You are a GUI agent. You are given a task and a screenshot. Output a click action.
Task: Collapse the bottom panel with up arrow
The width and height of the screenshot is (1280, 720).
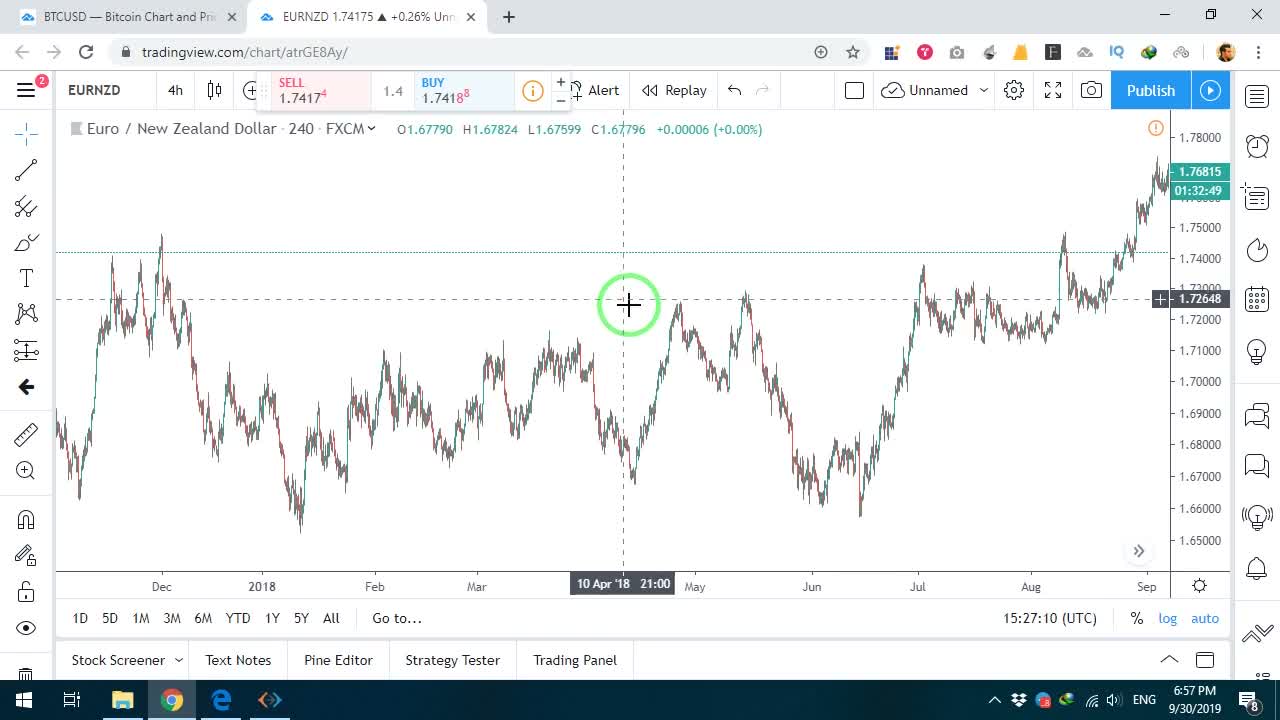coord(1169,659)
